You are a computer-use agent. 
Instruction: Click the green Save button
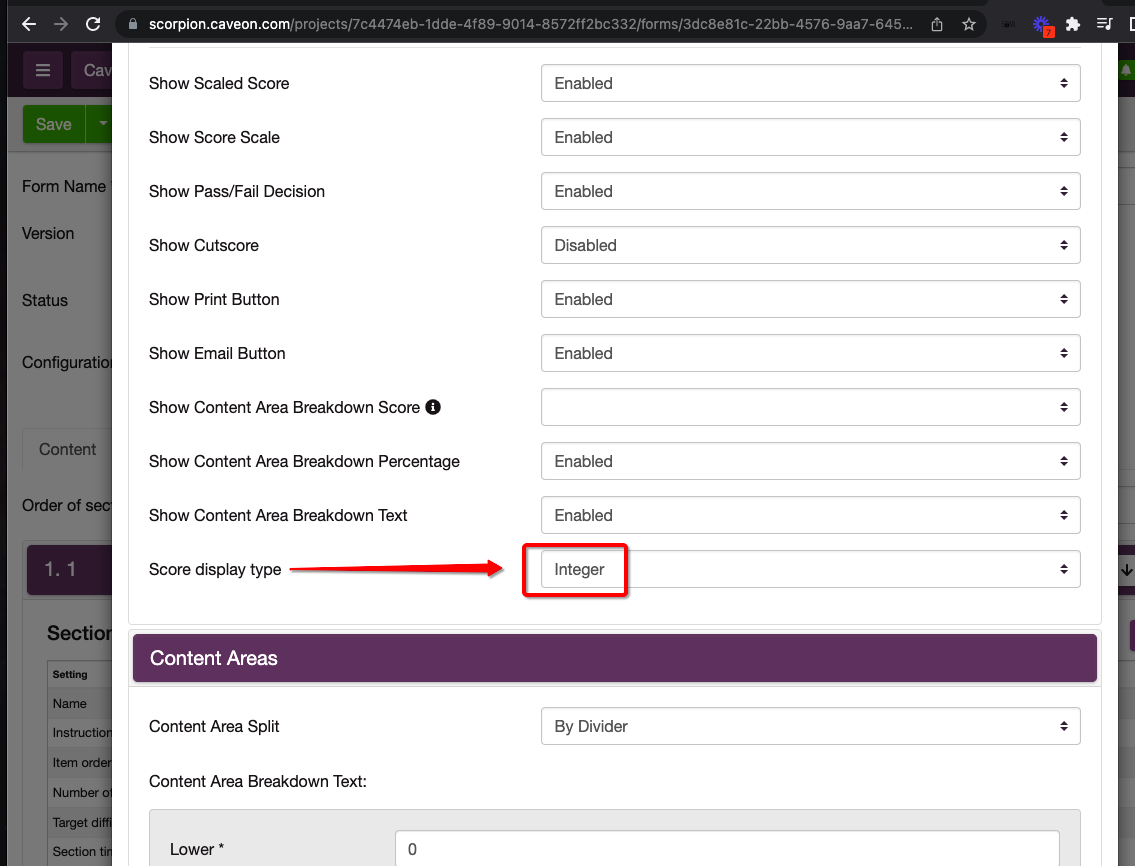click(54, 124)
